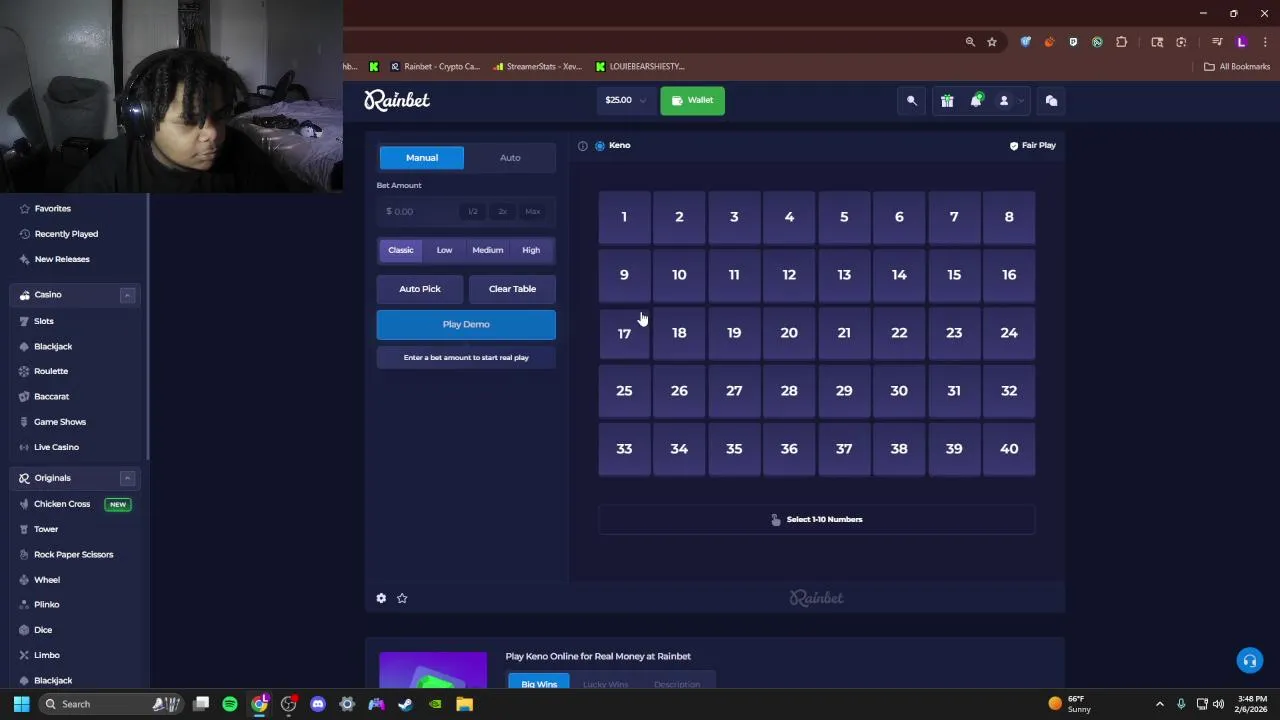Image resolution: width=1280 pixels, height=720 pixels.
Task: Open File Explorer from the taskbar
Action: tap(464, 704)
